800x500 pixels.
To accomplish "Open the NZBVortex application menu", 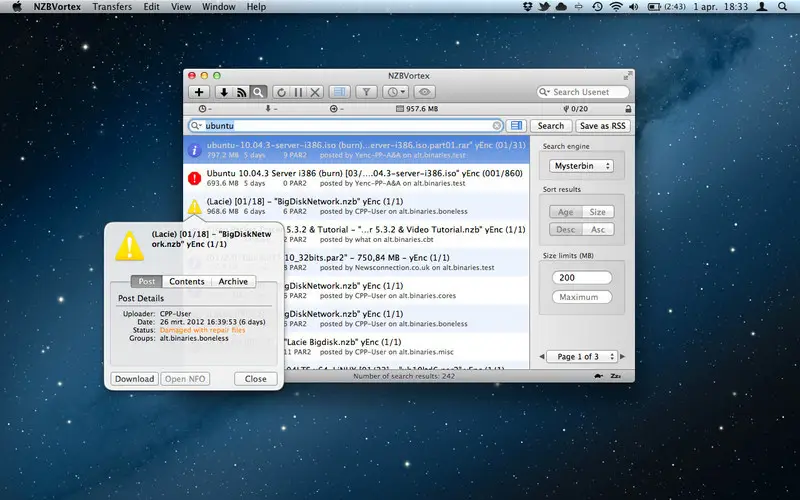I will click(57, 7).
